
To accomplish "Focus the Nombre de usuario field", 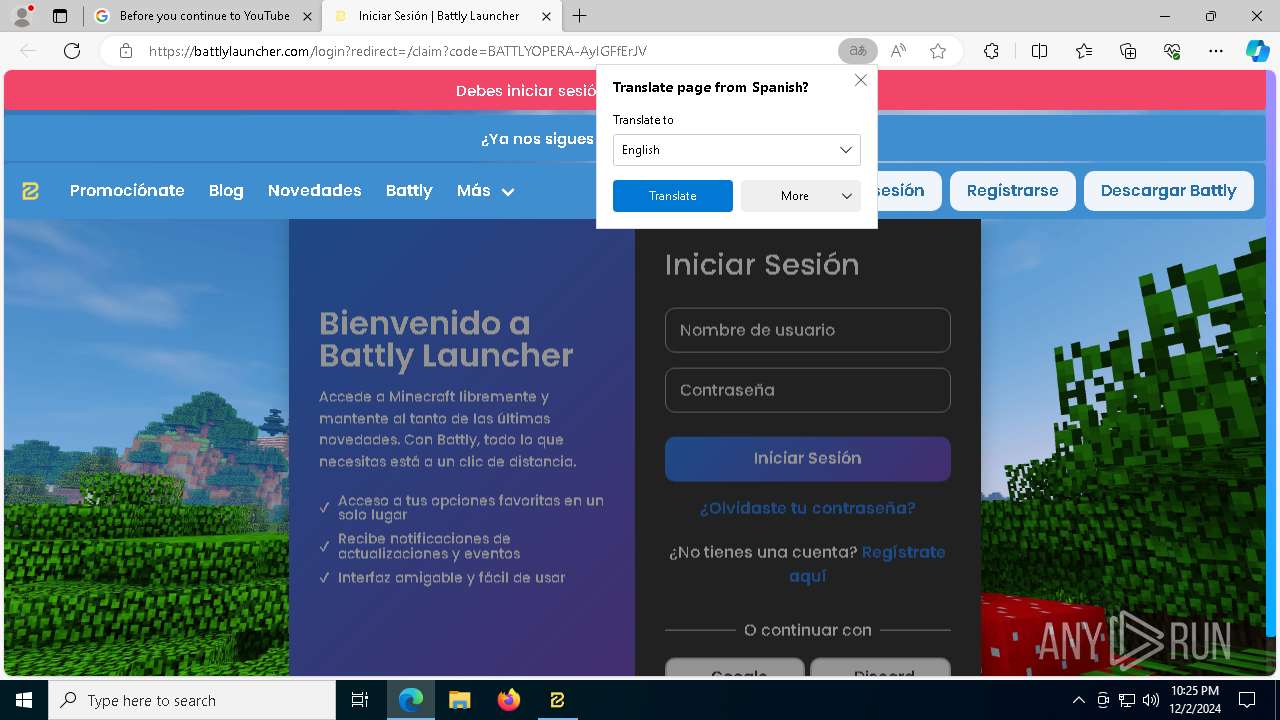I will click(808, 330).
